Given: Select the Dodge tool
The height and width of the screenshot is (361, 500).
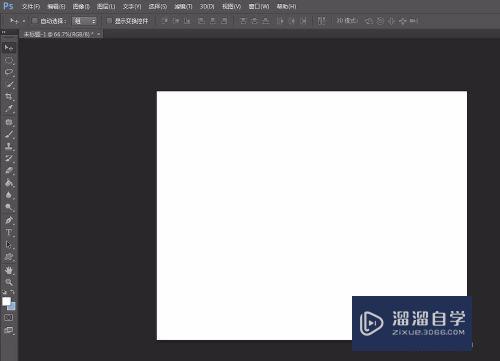Looking at the screenshot, I should pyautogui.click(x=9, y=207).
